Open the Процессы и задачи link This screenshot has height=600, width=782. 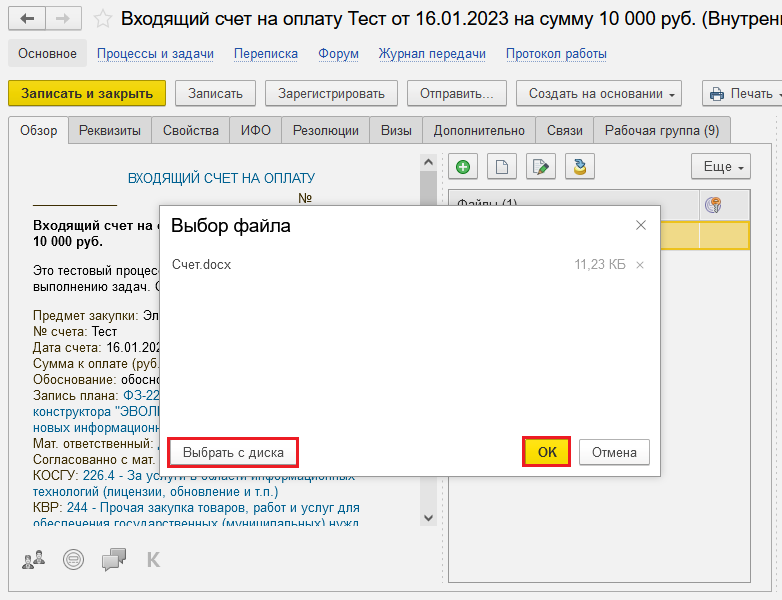click(155, 54)
